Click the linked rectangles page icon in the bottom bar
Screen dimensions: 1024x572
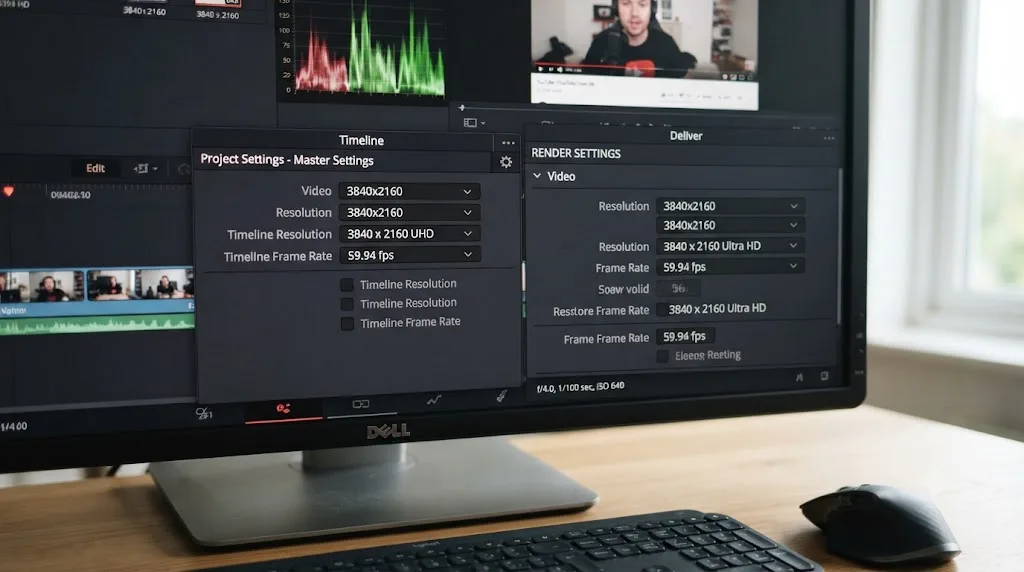(x=360, y=405)
